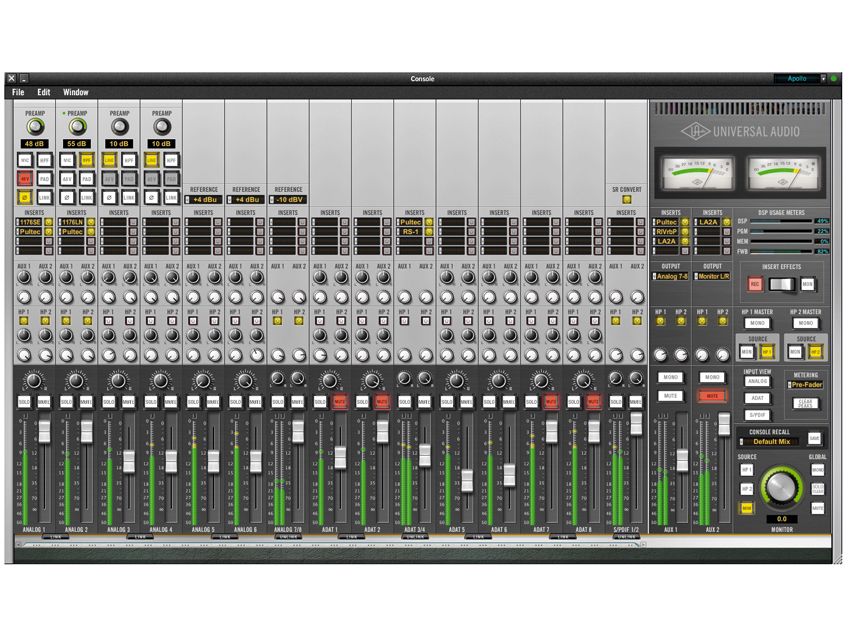Click the Analog 2 HP 2 send enable icon
The height and width of the screenshot is (638, 850).
(x=88, y=321)
